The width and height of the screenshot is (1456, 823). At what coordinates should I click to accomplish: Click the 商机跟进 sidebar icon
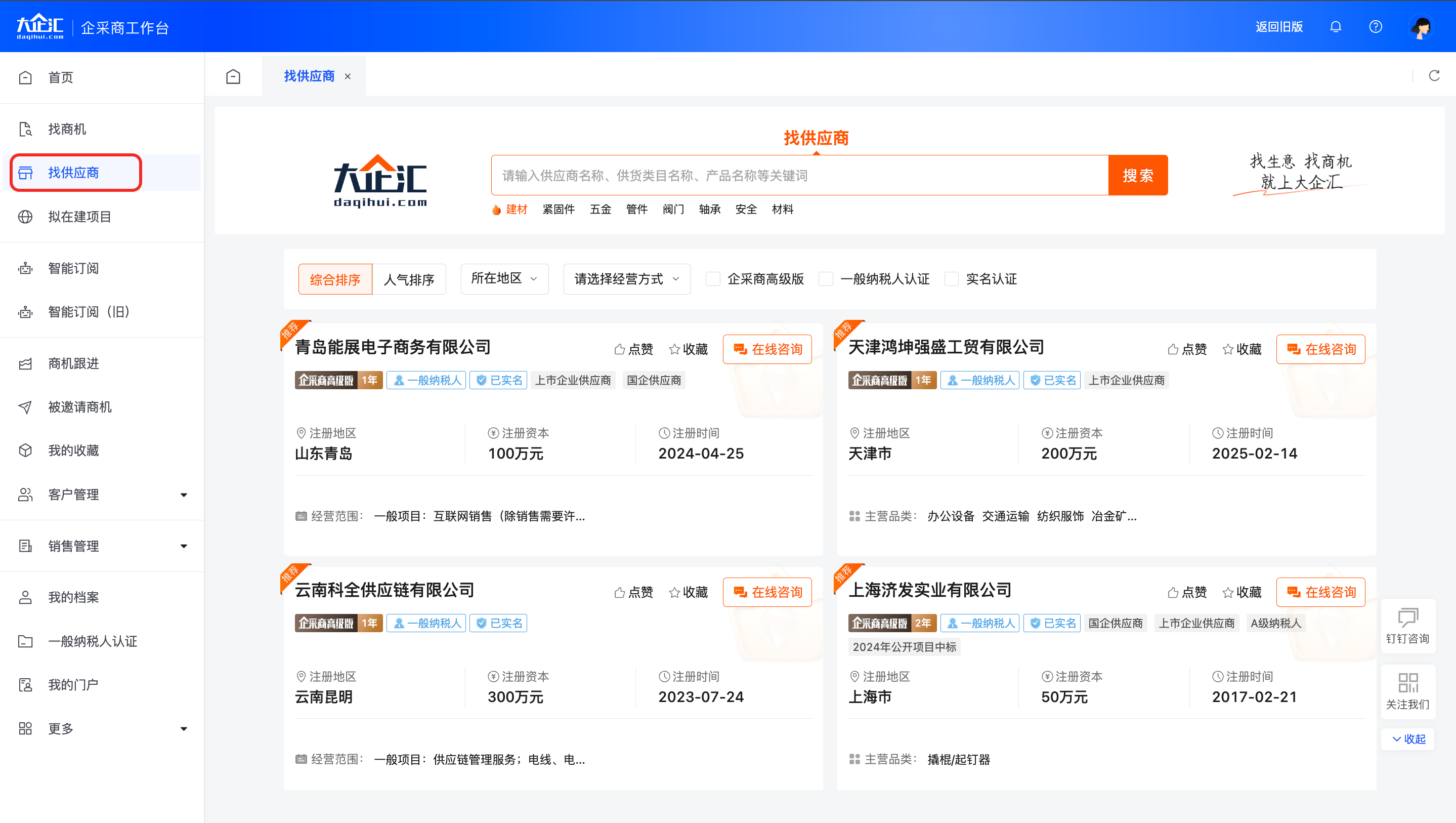[x=25, y=363]
